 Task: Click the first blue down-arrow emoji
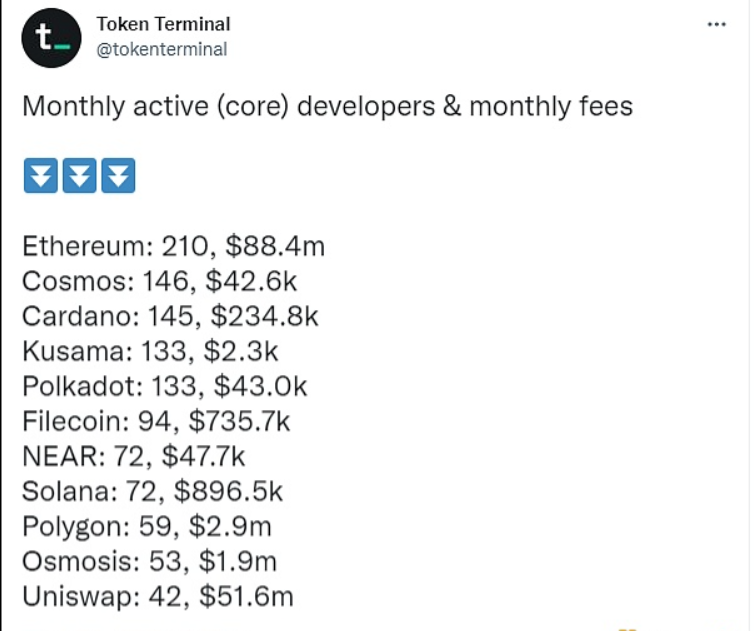coord(40,176)
